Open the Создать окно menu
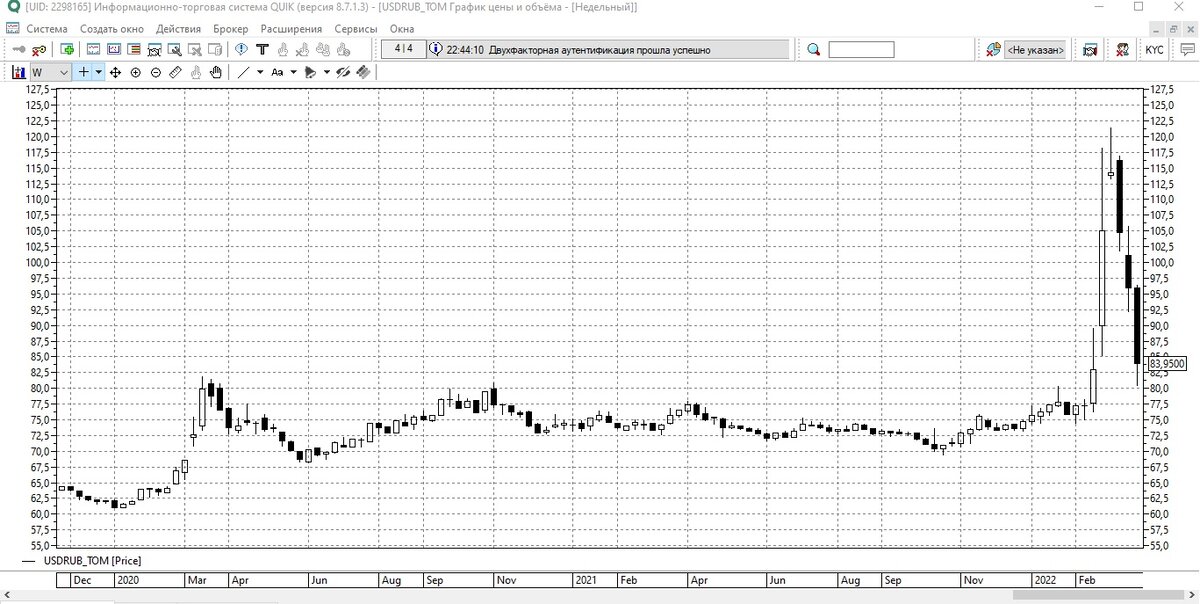 112,30
